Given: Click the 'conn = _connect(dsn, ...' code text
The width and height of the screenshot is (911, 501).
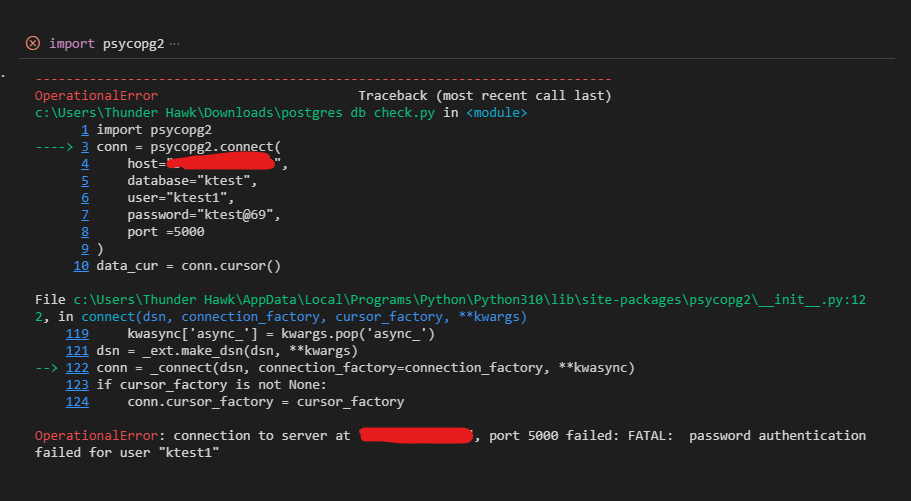Looking at the screenshot, I should click(366, 368).
